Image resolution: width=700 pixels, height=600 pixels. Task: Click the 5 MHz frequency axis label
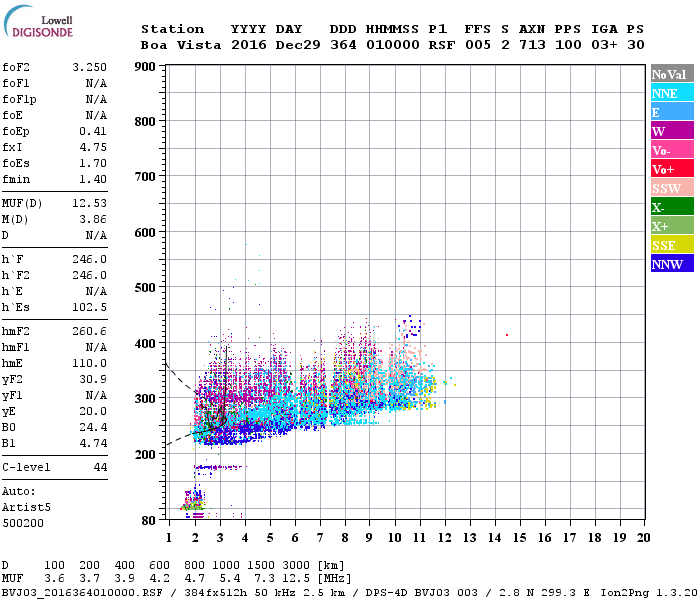[270, 538]
